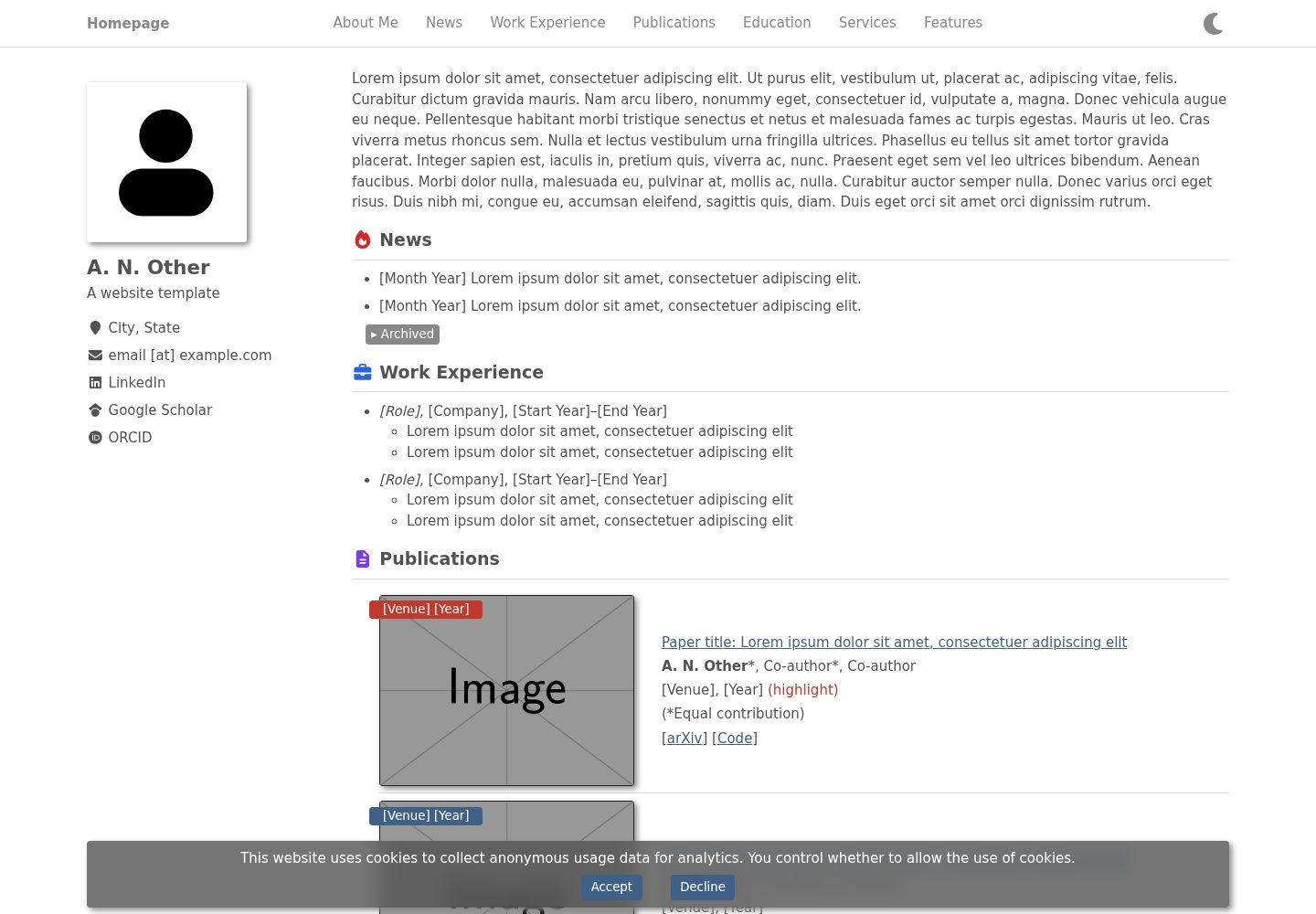1316x914 pixels.
Task: Click the red [Venue] [Year] badge
Action: click(x=426, y=610)
